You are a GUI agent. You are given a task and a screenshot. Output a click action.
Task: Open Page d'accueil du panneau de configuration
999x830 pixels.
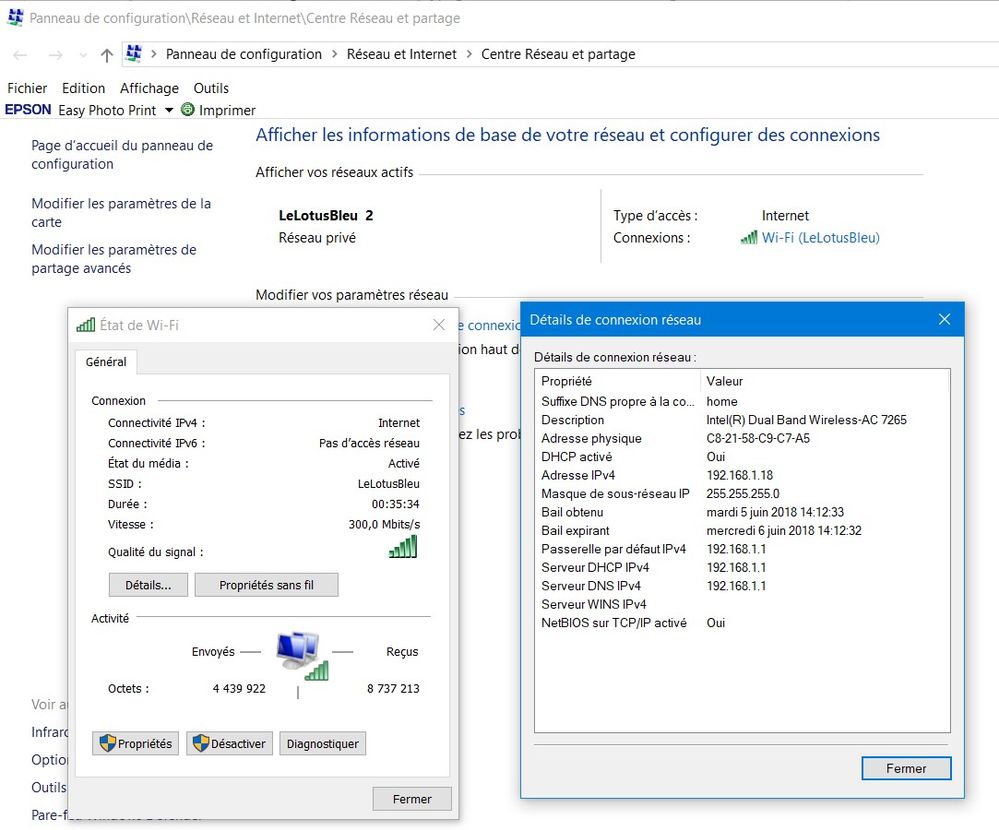(x=122, y=155)
